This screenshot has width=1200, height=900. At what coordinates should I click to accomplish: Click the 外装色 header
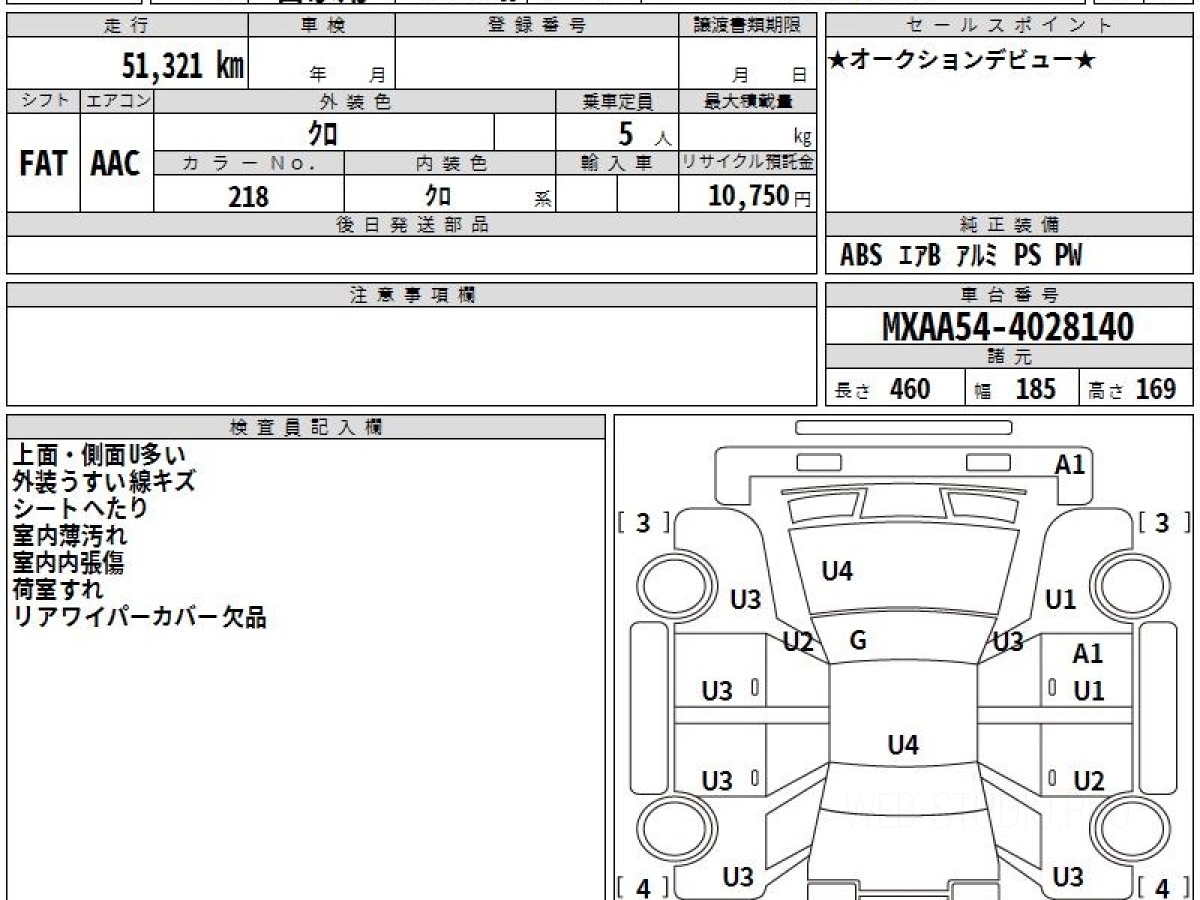click(355, 101)
